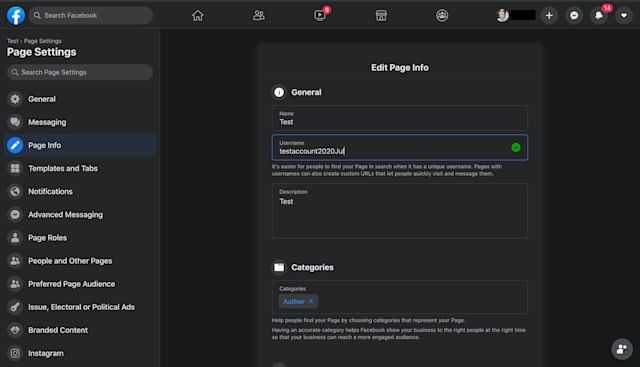The image size is (640, 367).
Task: Open Preferred Page Audience settings
Action: coord(80,284)
